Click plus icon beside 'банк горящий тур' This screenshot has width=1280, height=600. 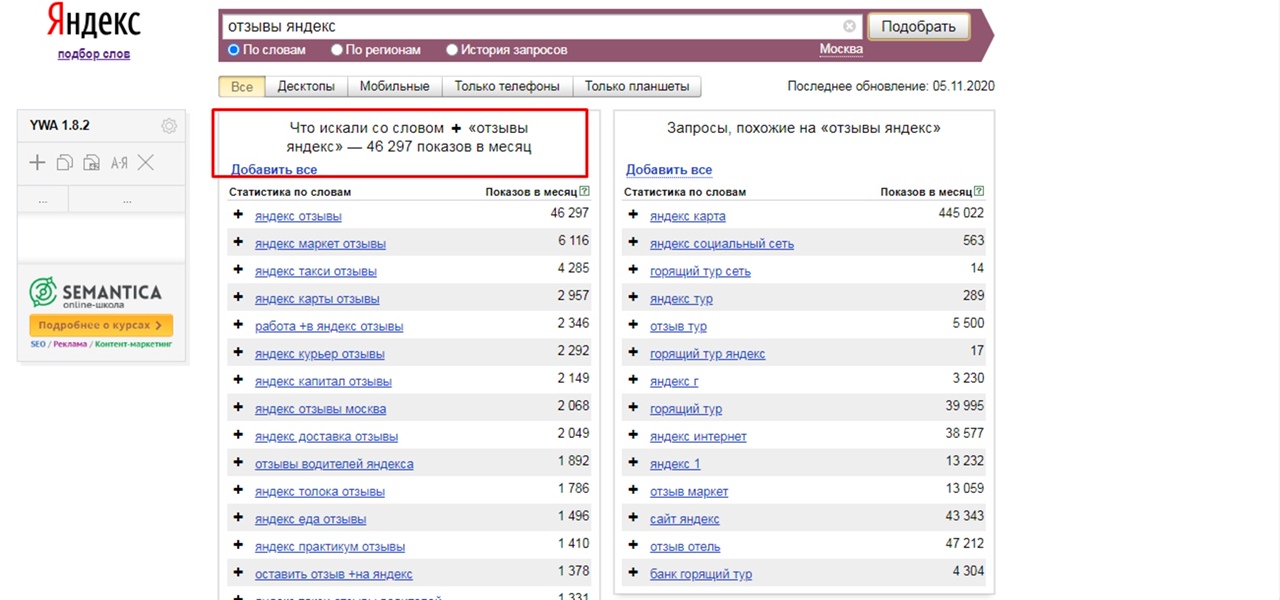click(x=633, y=573)
